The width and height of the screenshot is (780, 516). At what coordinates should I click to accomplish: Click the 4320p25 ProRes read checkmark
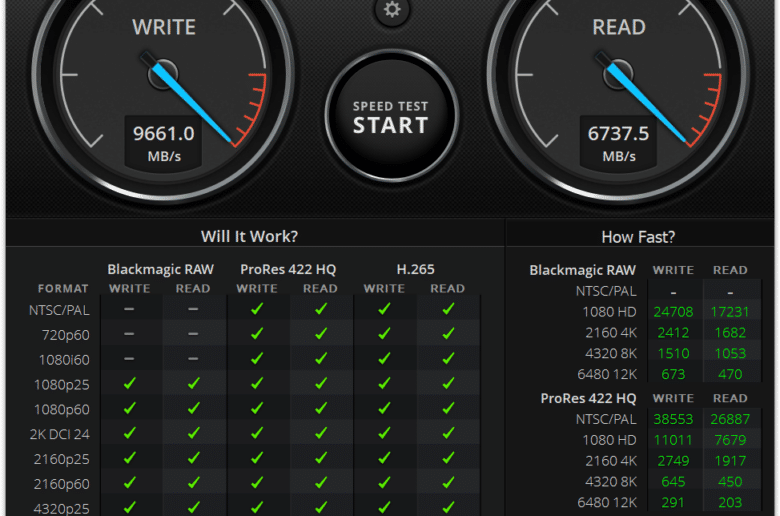321,507
